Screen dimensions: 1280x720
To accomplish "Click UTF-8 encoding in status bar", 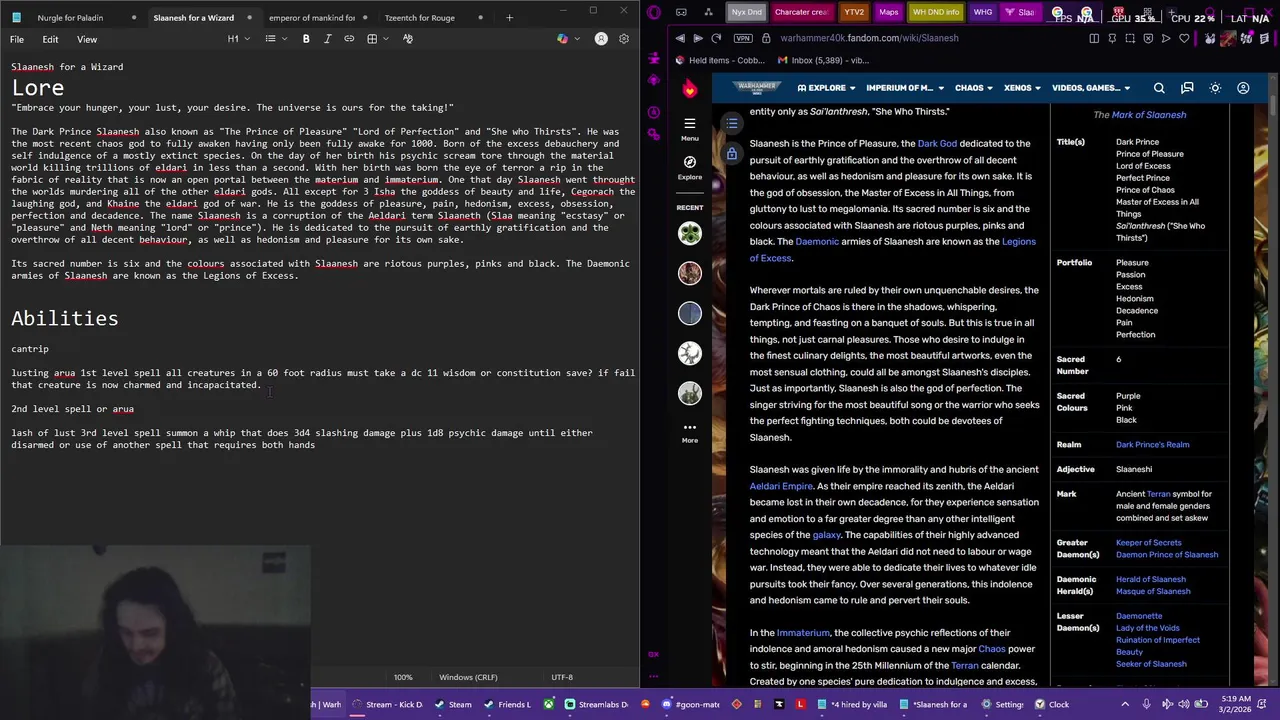I will pyautogui.click(x=562, y=677).
